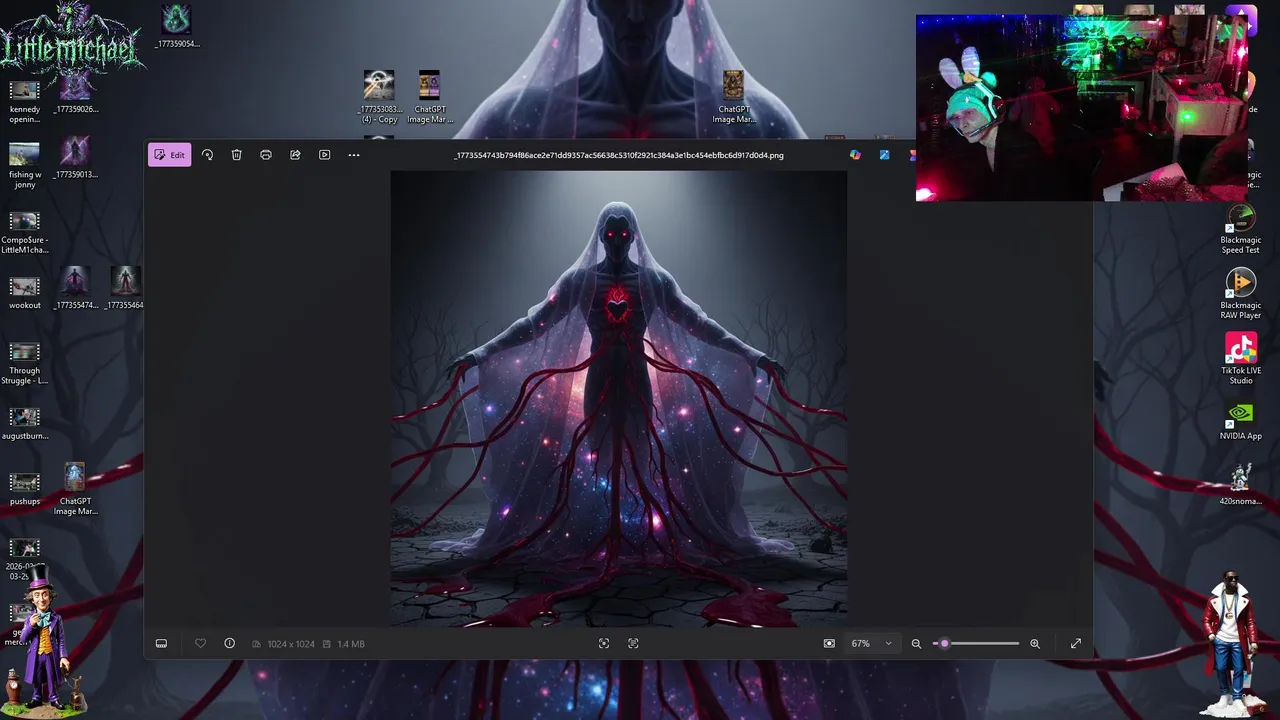This screenshot has height=720, width=1280.
Task: Open the augustburn desktop video file
Action: 24,422
